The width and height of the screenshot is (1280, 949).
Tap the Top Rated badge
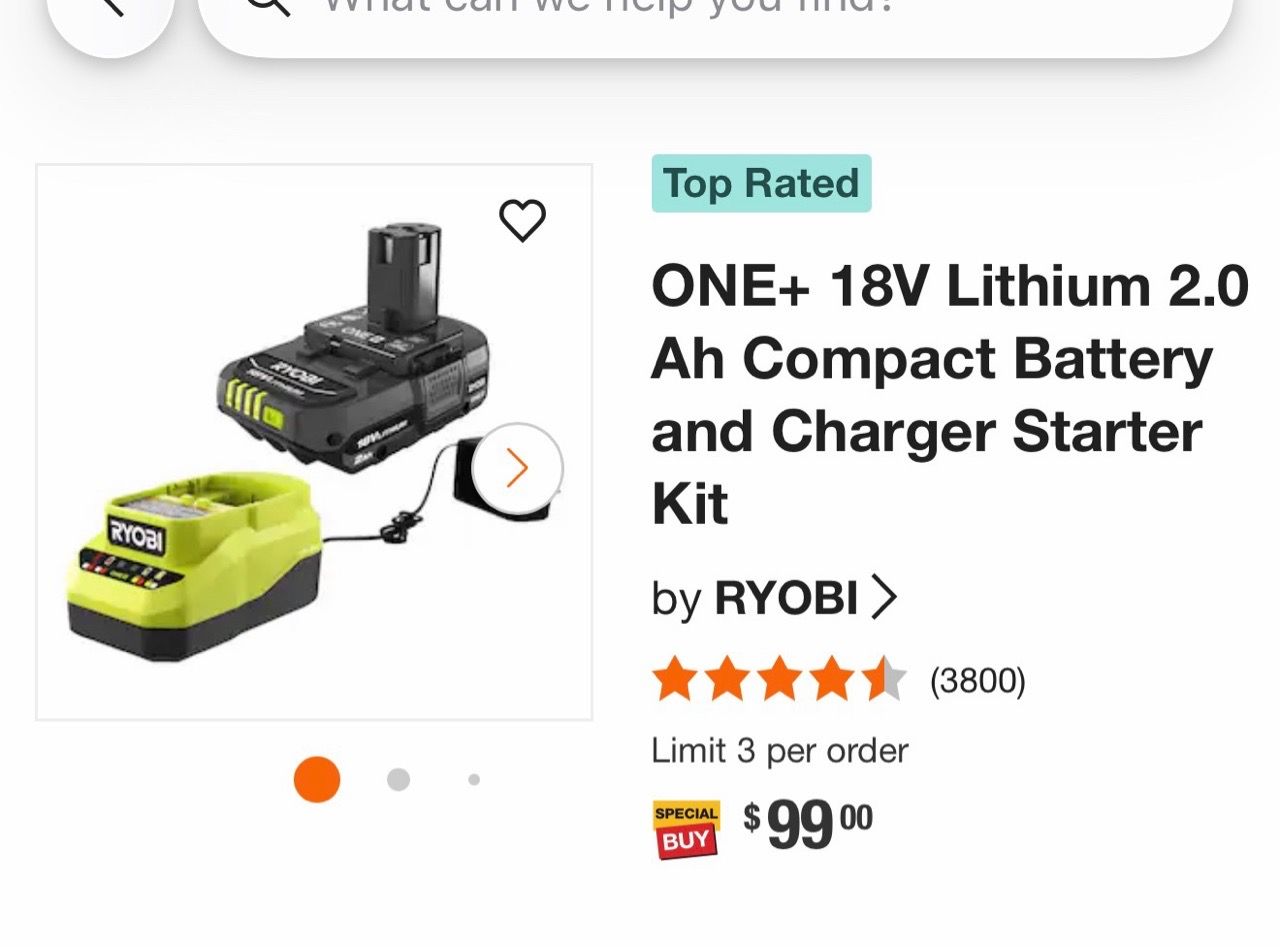pos(762,183)
